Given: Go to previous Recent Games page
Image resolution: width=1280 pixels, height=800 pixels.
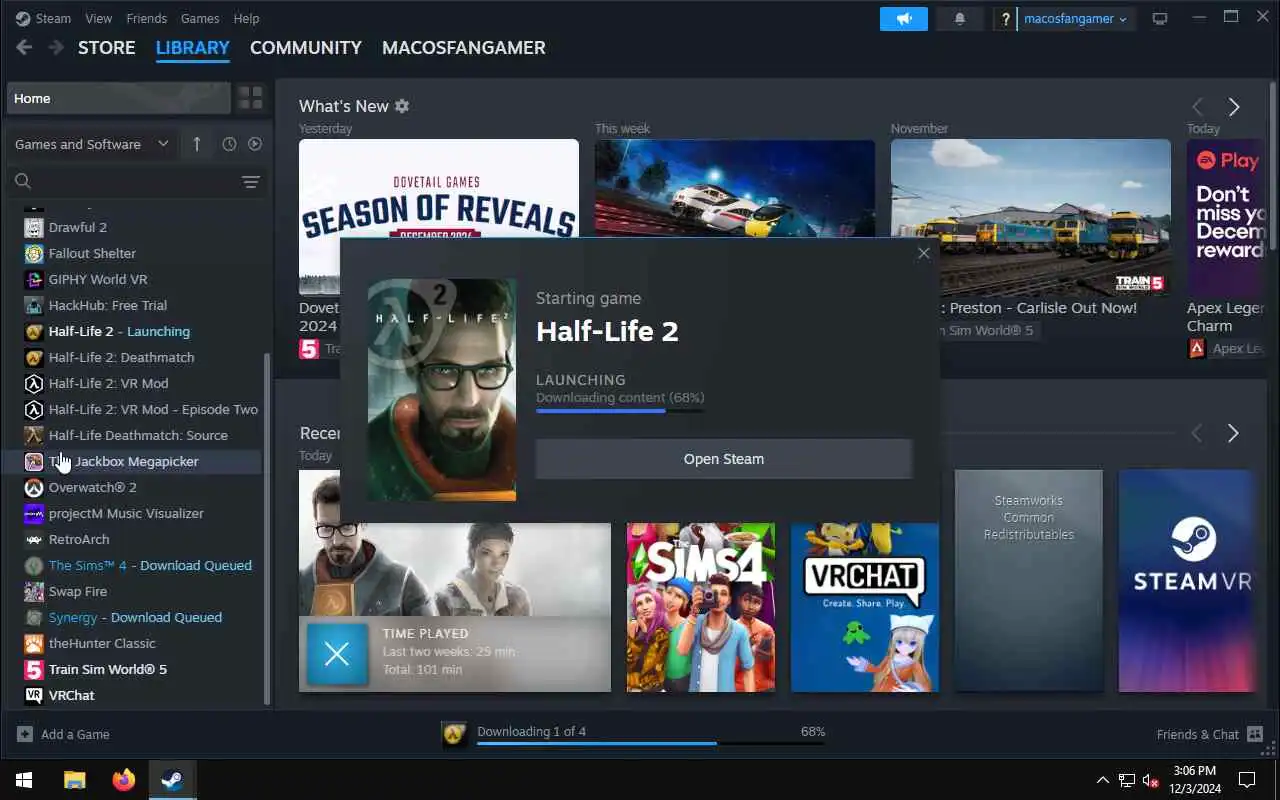Looking at the screenshot, I should click(1196, 433).
